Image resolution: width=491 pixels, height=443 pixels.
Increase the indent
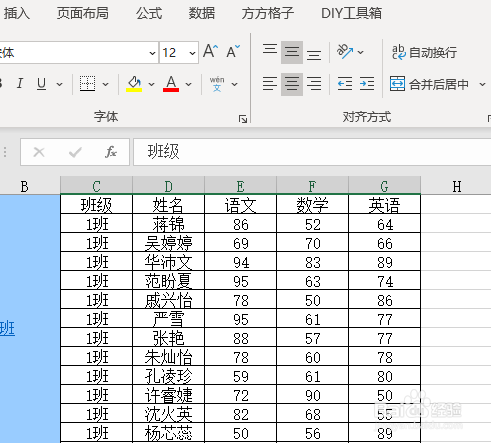[x=367, y=84]
